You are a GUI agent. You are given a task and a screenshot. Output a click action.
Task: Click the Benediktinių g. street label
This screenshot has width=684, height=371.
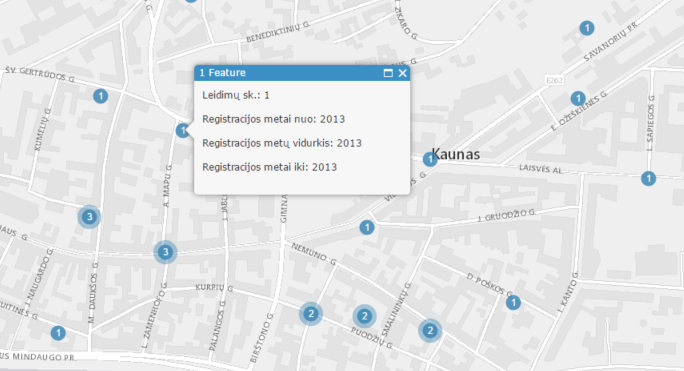coord(278,32)
